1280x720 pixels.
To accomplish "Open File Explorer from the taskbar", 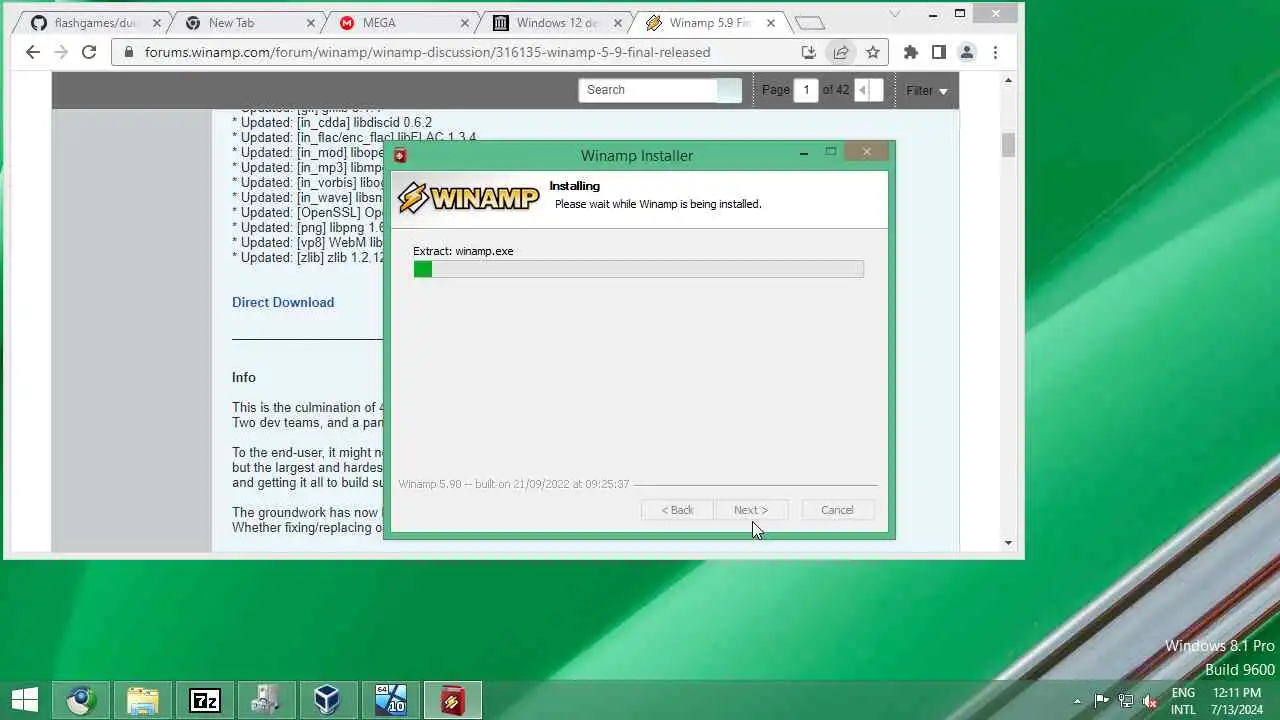I will (142, 700).
